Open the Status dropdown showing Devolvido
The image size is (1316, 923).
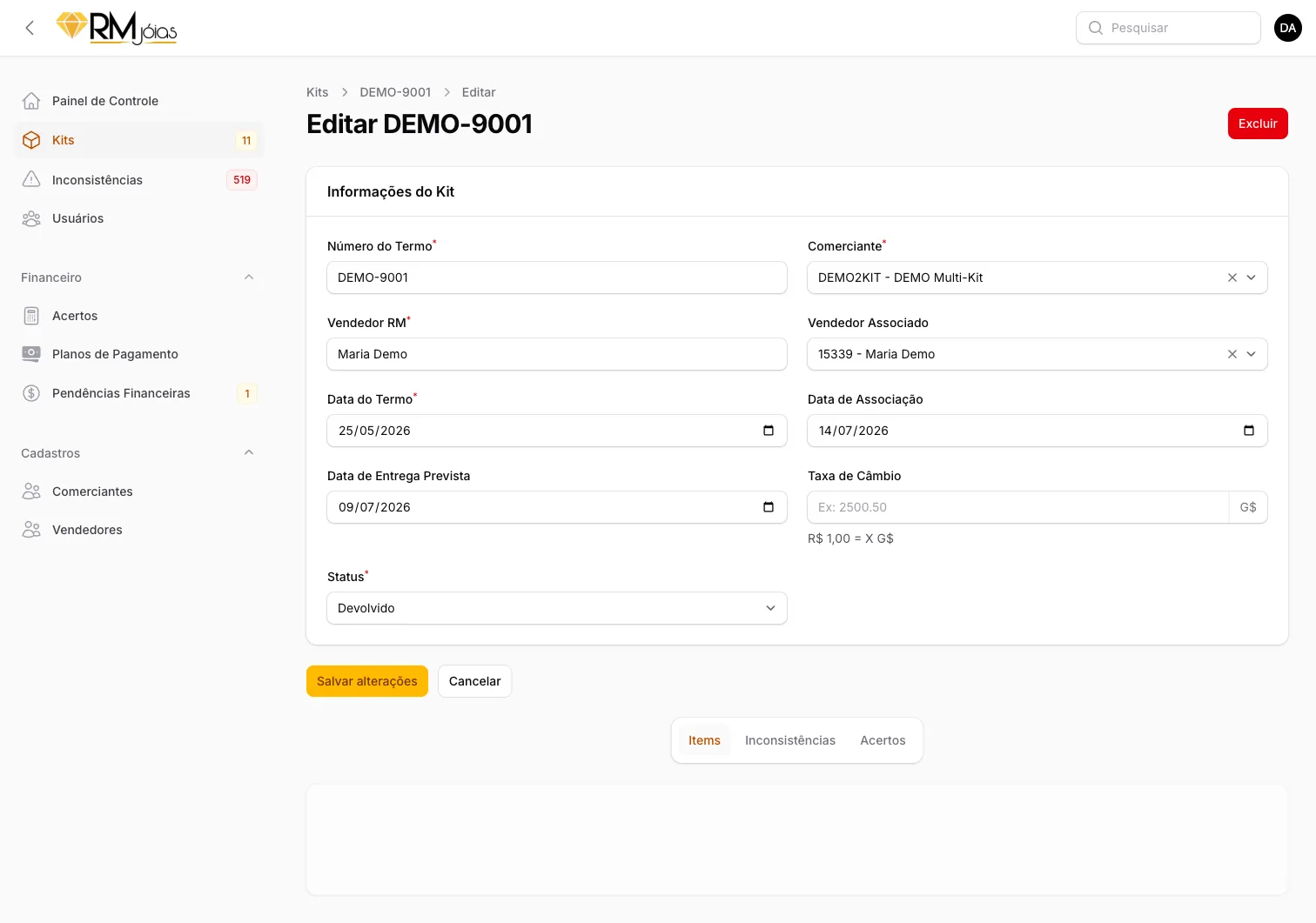[x=557, y=608]
